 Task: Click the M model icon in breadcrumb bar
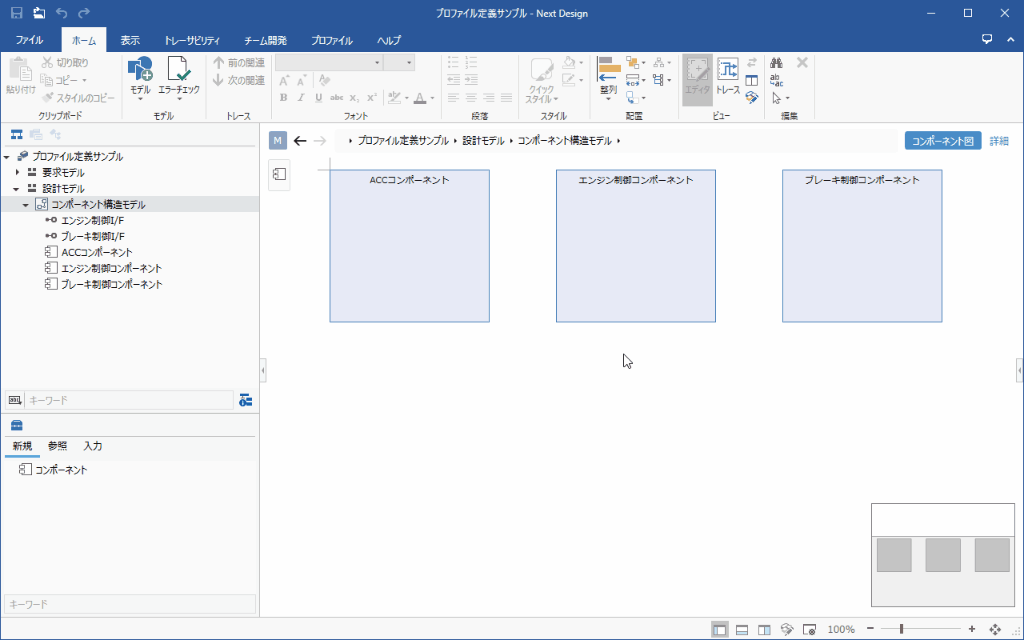tap(278, 141)
